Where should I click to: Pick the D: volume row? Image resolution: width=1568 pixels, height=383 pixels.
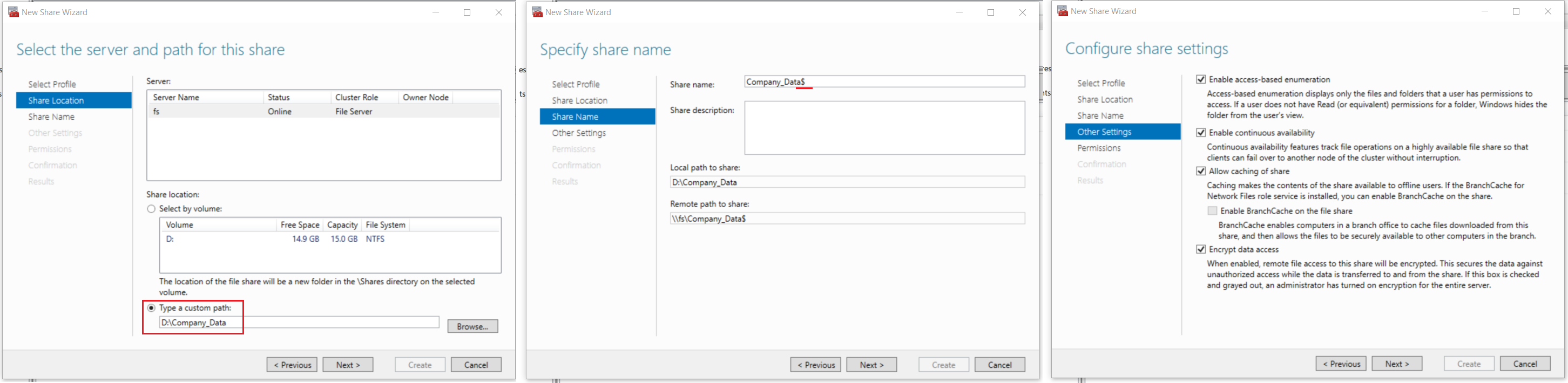[330, 239]
